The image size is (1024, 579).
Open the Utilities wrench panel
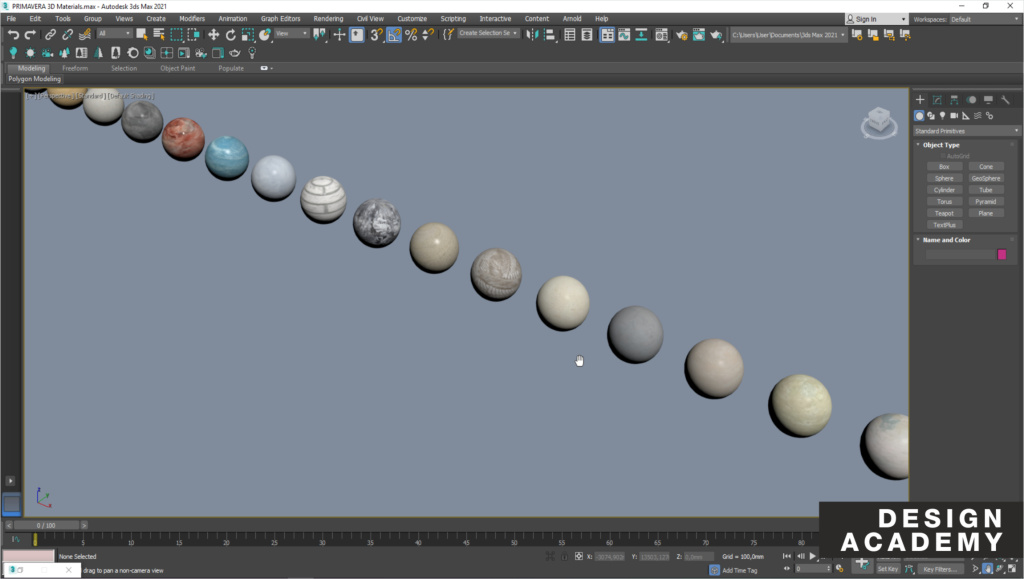[1005, 100]
